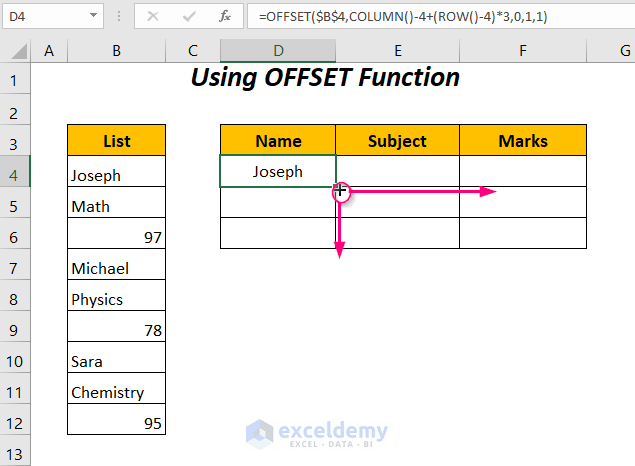
Task: Select the cell containing Chemistry
Action: pos(116,392)
